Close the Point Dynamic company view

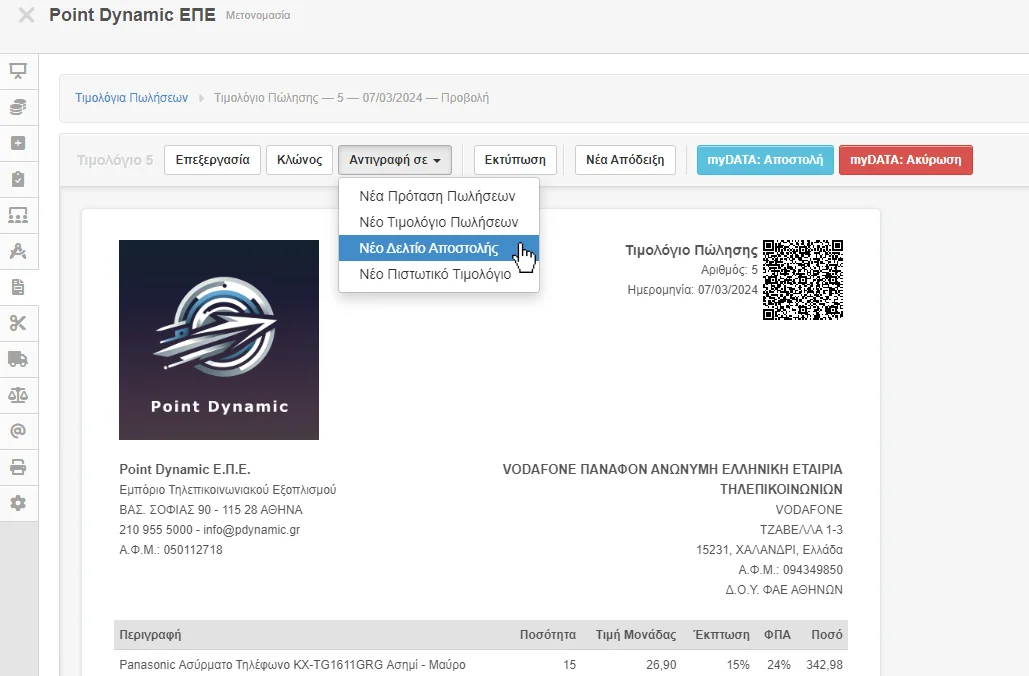tap(26, 15)
